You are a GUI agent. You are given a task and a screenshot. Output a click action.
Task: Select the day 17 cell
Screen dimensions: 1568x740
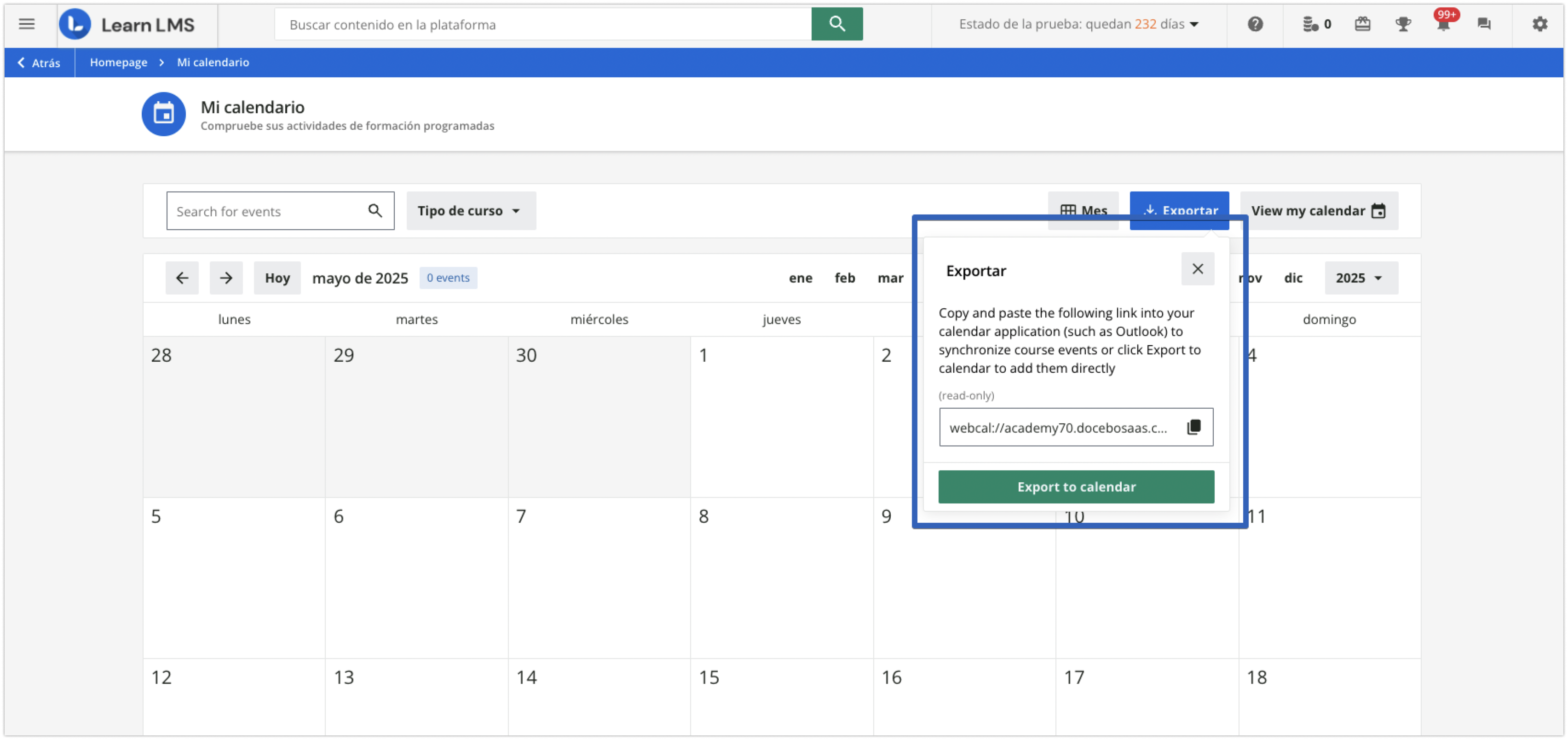pos(1147,697)
